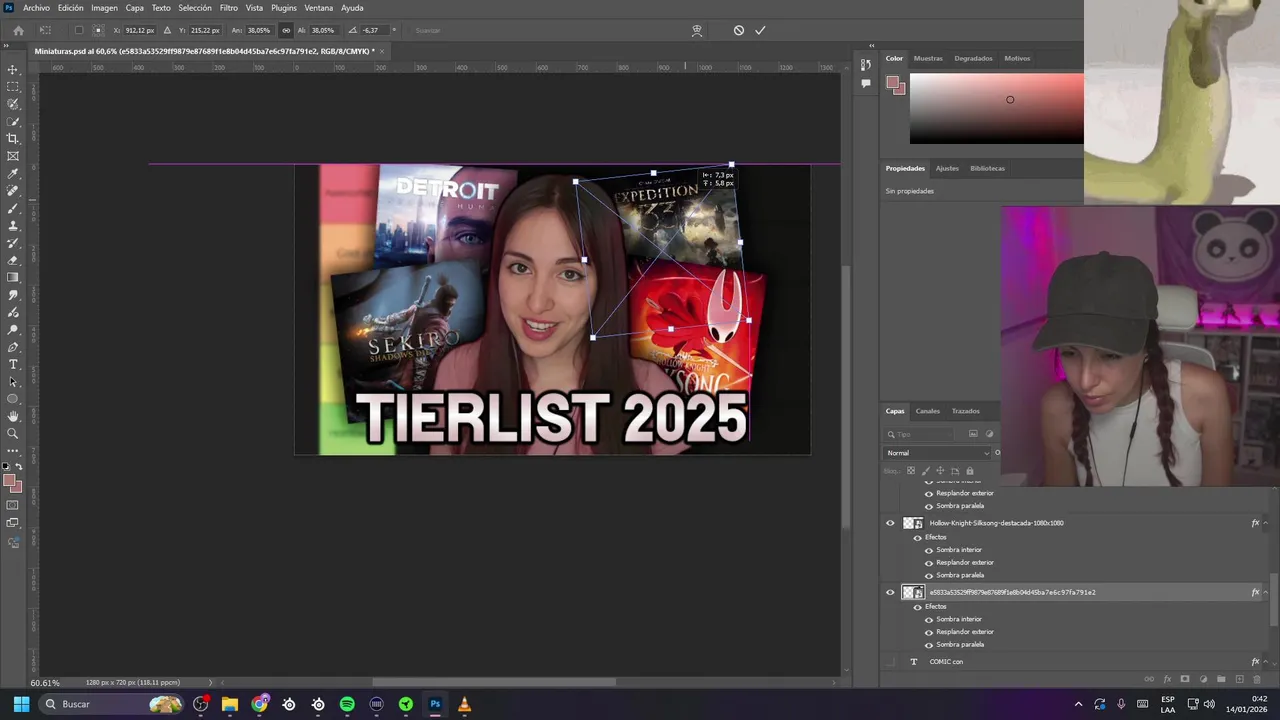Toggle Resplandor exterior under Hollow-Knight-Silksong layer
This screenshot has height=720, width=1280.
point(929,562)
